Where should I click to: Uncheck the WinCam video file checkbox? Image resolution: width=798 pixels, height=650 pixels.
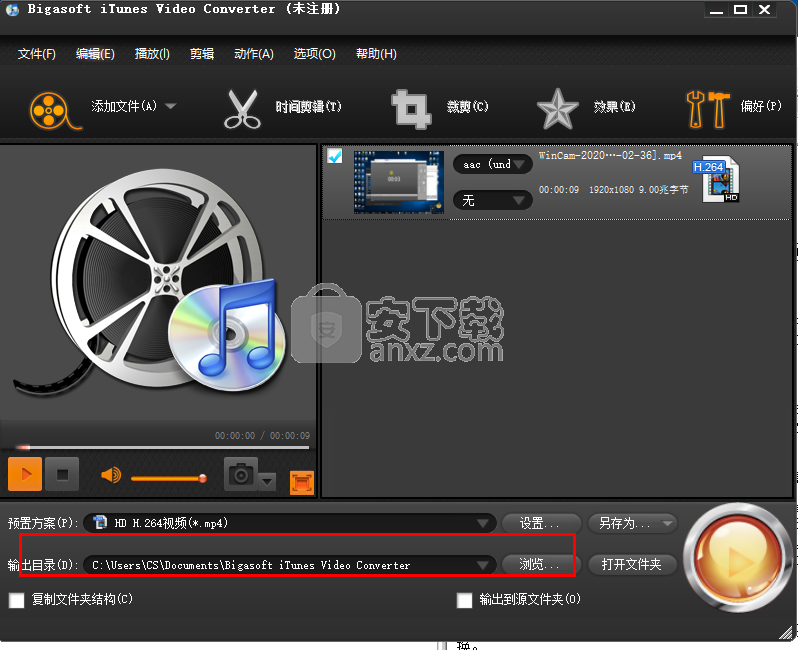(335, 156)
